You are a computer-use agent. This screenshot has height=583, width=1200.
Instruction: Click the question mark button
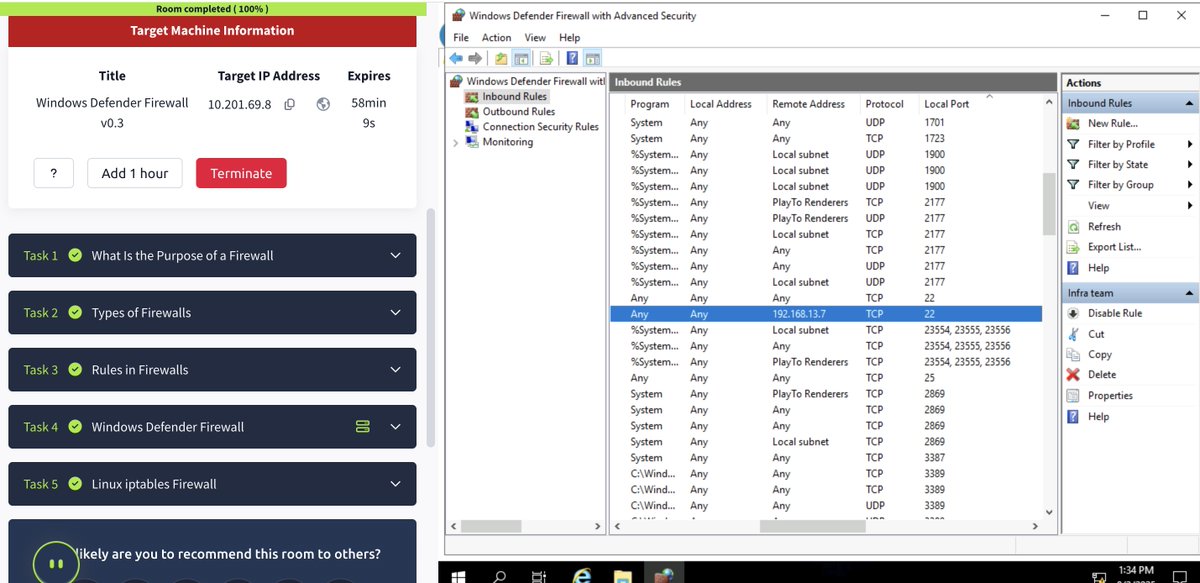(54, 173)
